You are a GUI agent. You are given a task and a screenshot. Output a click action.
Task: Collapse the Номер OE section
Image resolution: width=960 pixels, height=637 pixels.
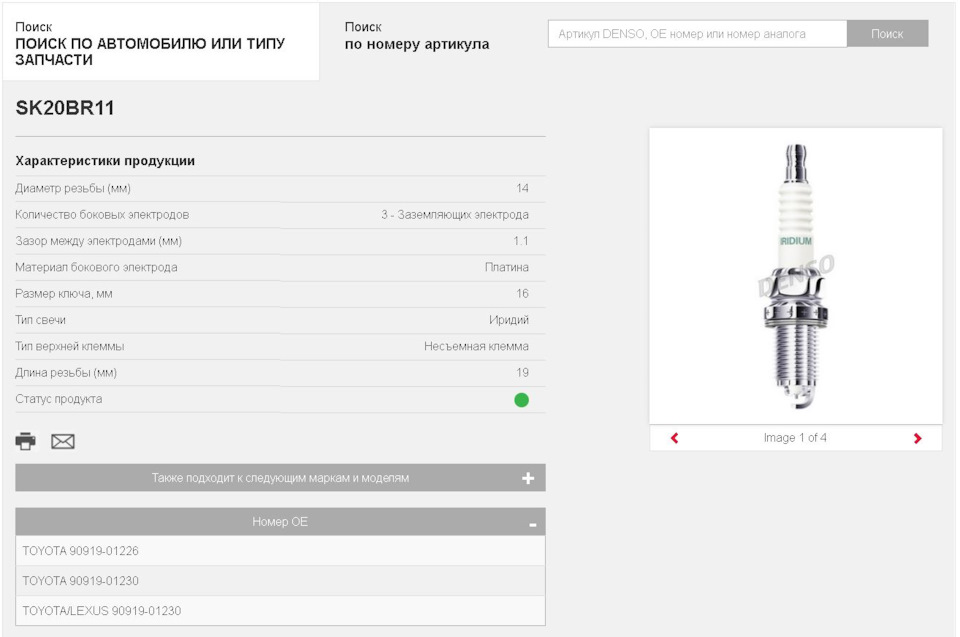(280, 522)
